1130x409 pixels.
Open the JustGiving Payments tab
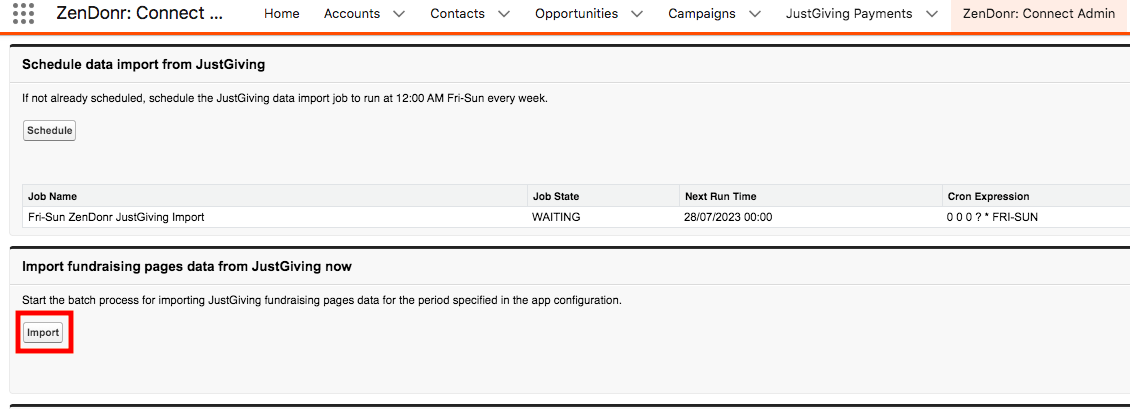click(x=849, y=14)
